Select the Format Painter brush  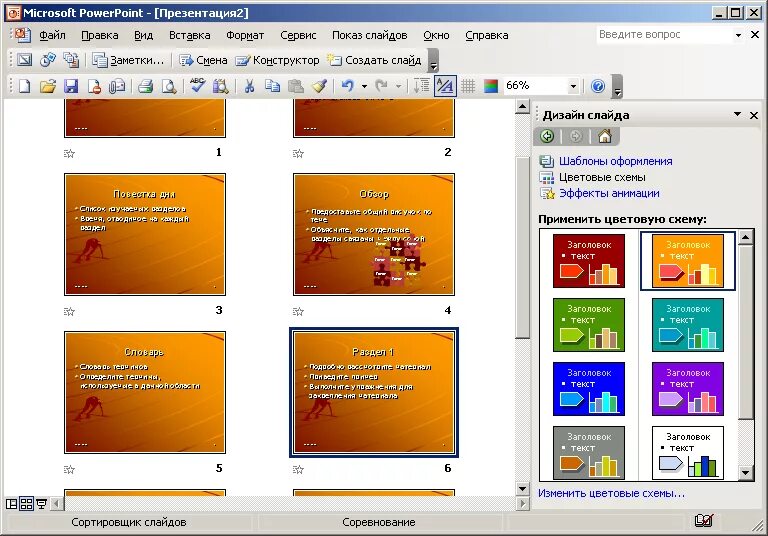click(x=319, y=86)
